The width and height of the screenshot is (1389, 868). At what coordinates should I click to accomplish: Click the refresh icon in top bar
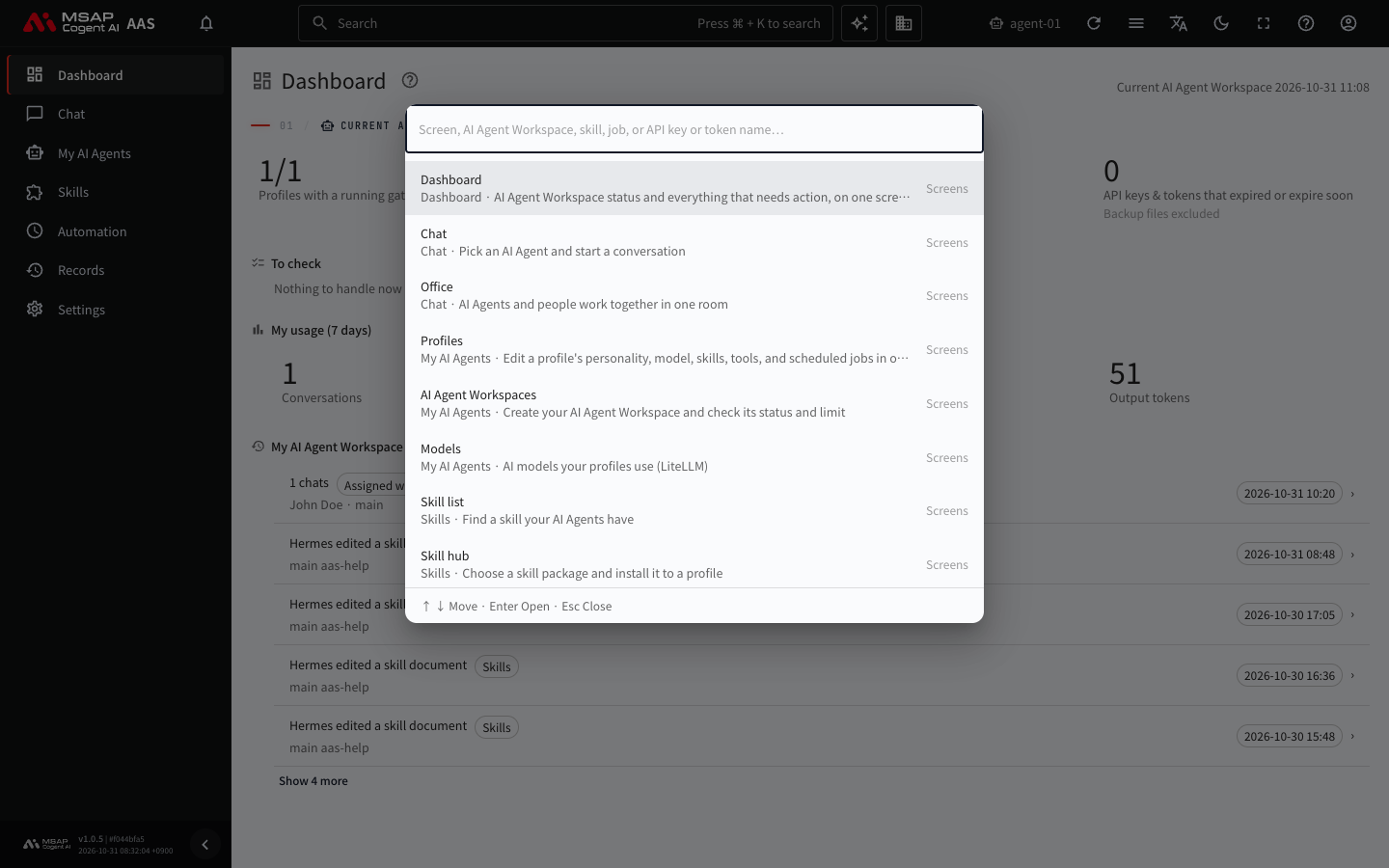point(1094,23)
